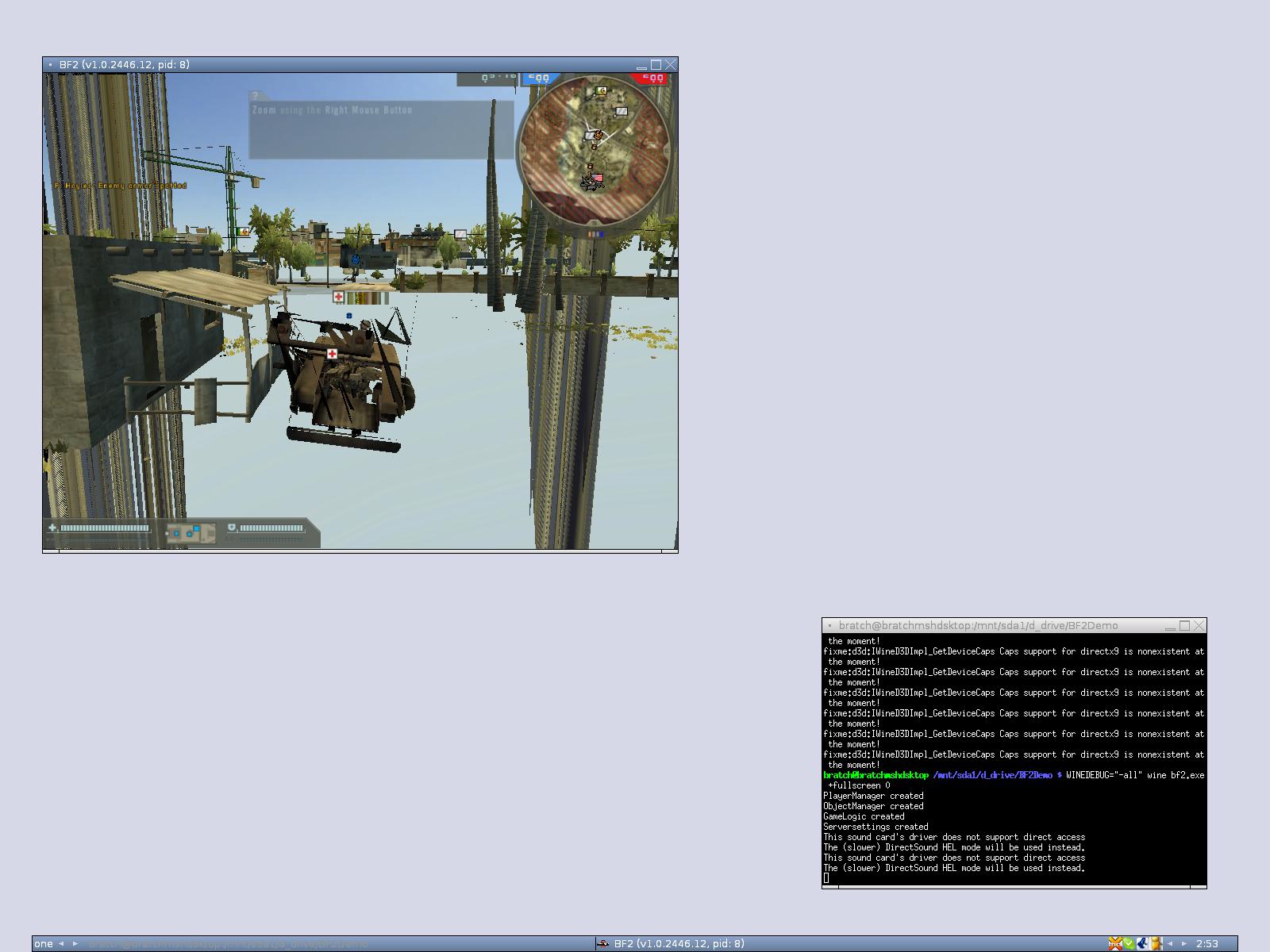Screen dimensions: 1270x952
Task: Click the neutral gray flag marker in the scene
Action: pyautogui.click(x=460, y=234)
